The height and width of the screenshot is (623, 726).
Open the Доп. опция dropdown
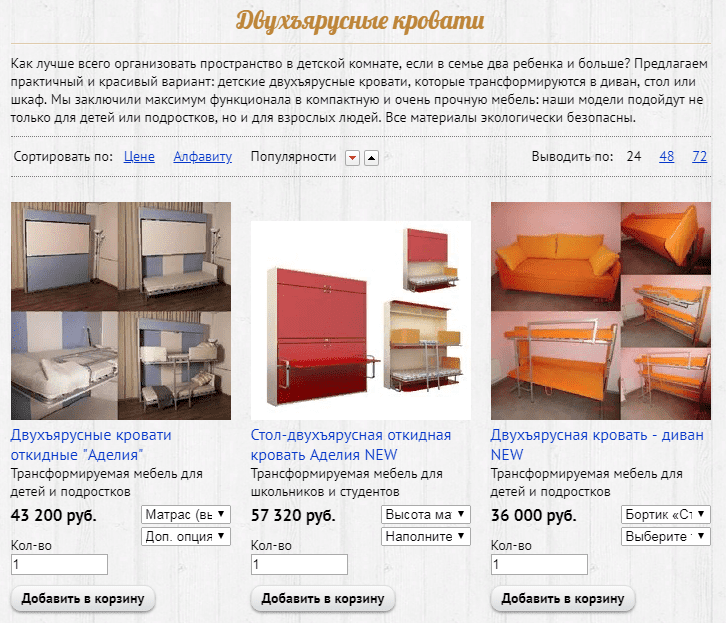tap(186, 536)
